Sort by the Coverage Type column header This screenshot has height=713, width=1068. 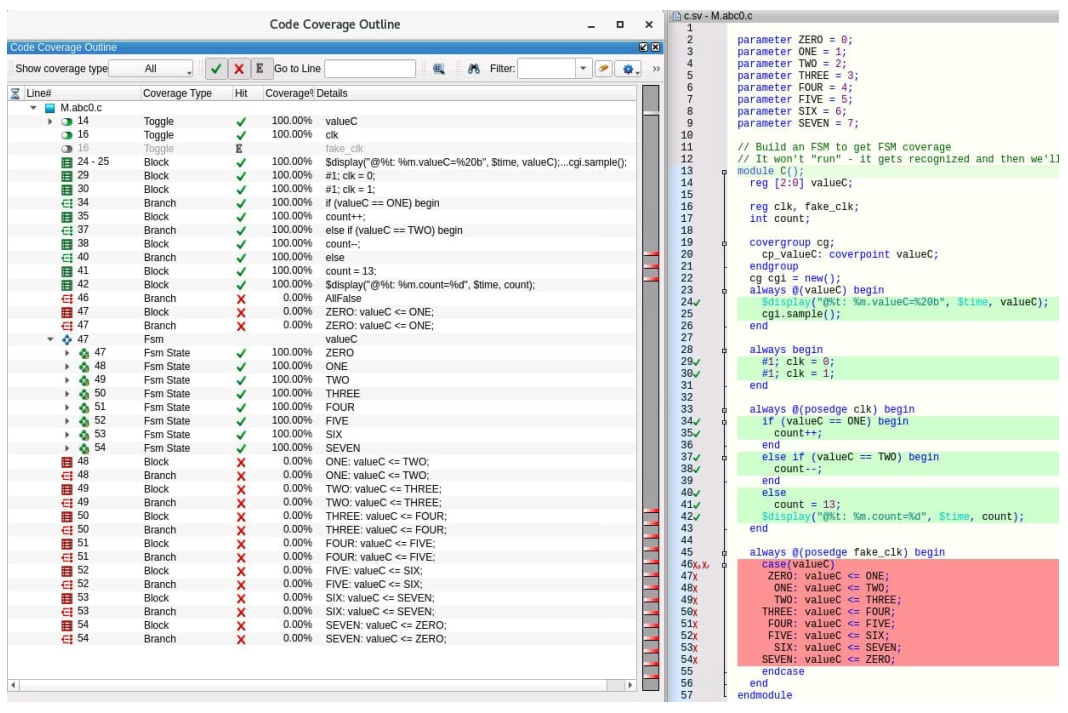177,93
